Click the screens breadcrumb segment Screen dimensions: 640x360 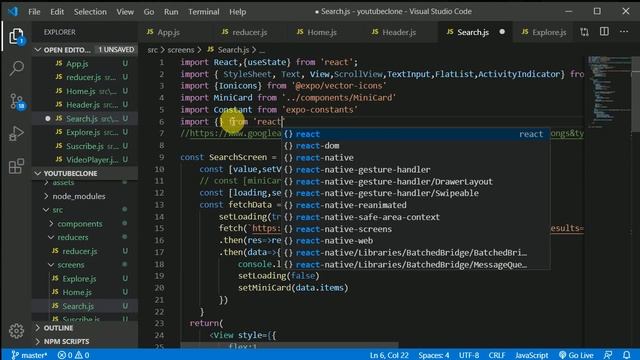tap(181, 50)
